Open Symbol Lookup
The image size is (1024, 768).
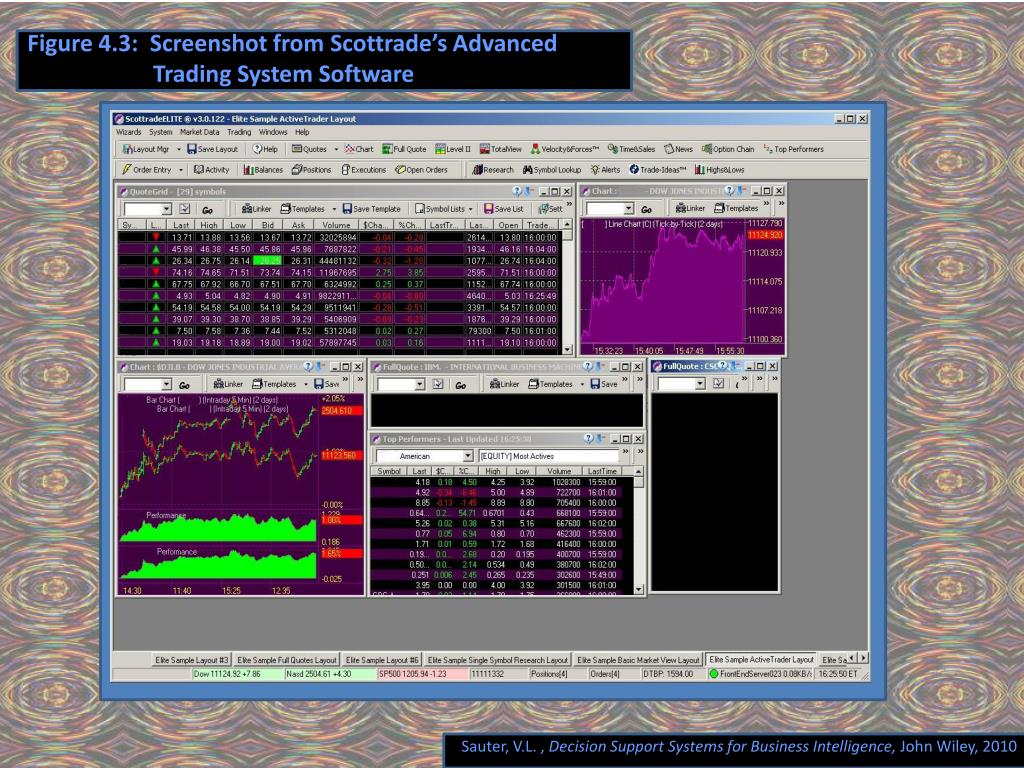552,170
